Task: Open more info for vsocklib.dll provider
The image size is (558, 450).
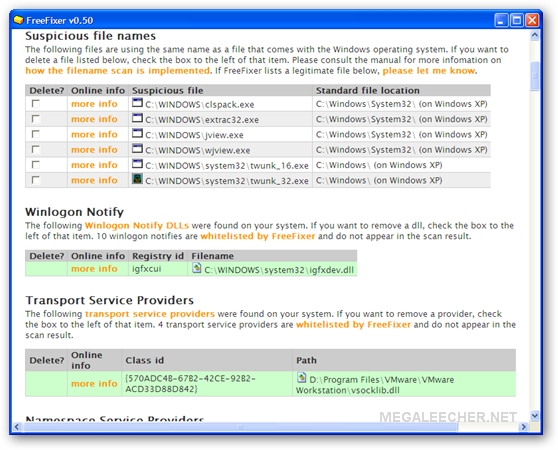Action: click(x=94, y=383)
